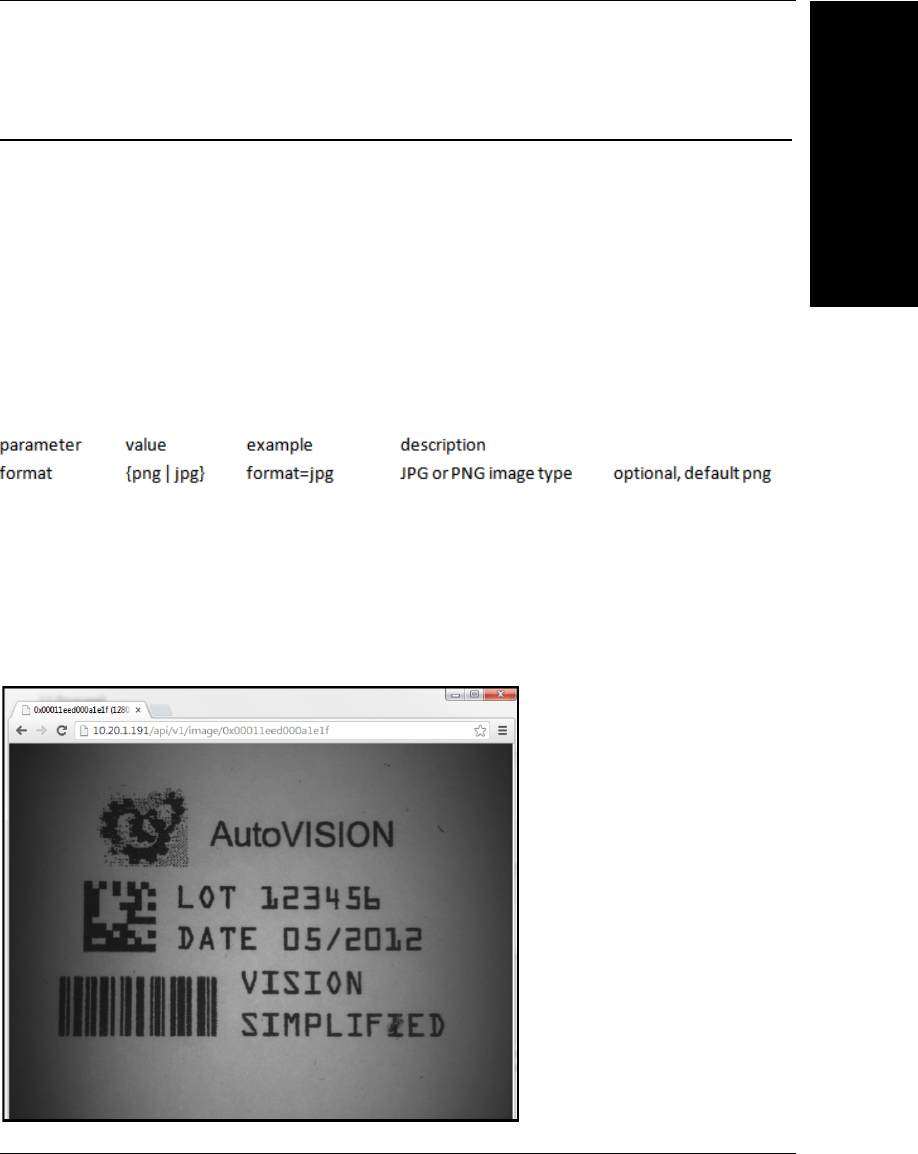918x1154 pixels.
Task: Click the 'value' column header
Action: coord(146,445)
